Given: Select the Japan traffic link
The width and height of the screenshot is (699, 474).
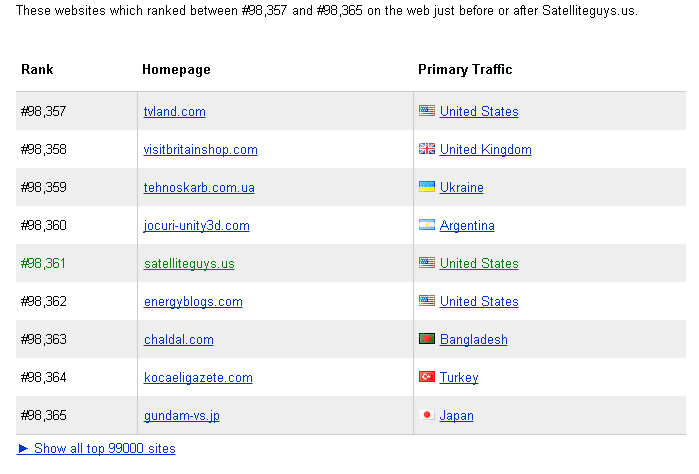Looking at the screenshot, I should coord(456,416).
